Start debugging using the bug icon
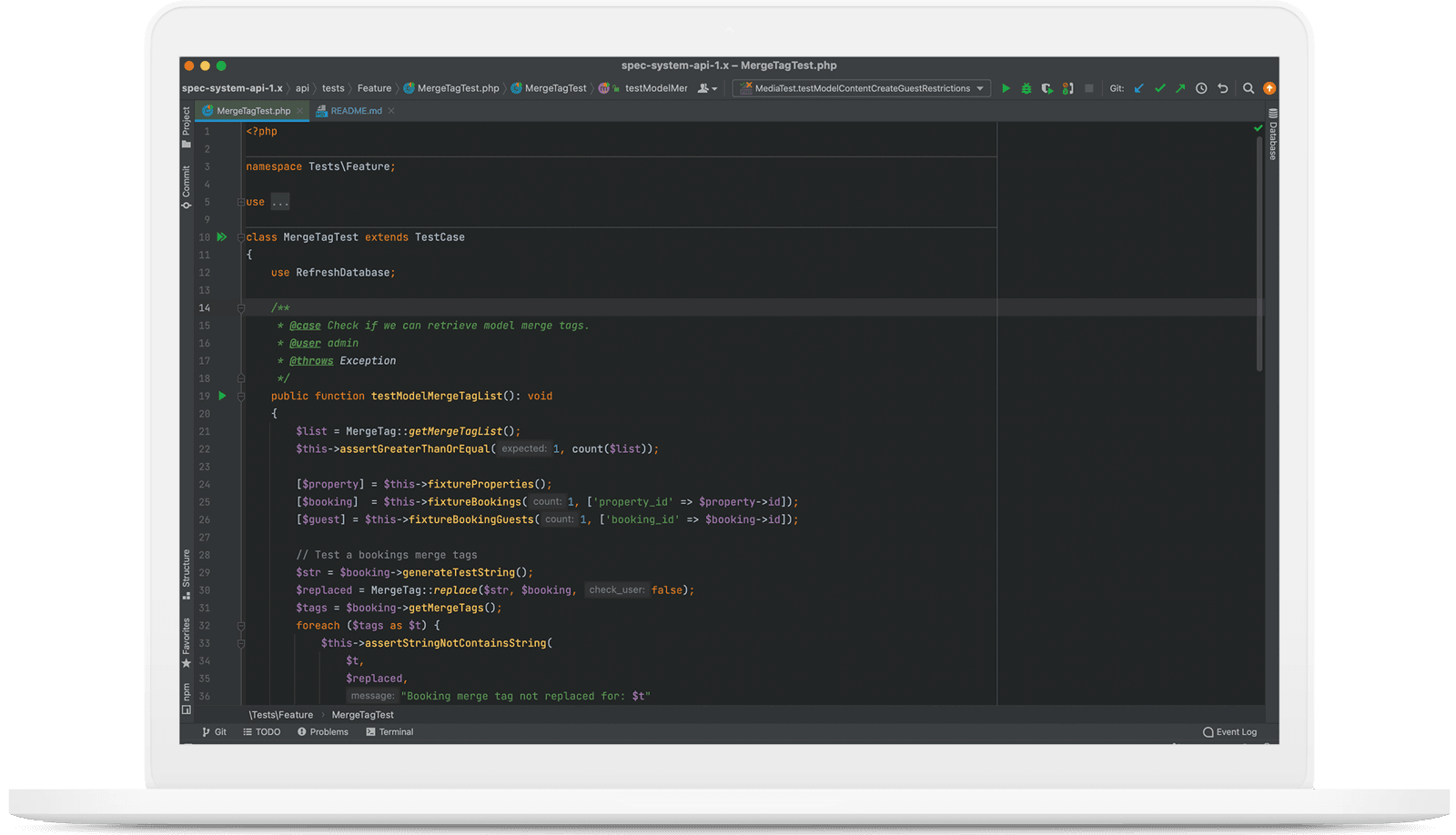 click(x=1026, y=88)
